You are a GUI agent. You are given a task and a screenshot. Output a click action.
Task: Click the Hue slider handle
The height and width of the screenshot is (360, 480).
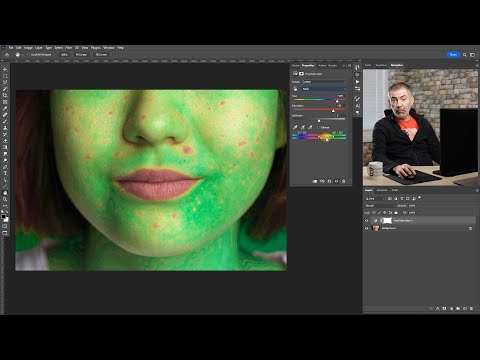[x=337, y=101]
